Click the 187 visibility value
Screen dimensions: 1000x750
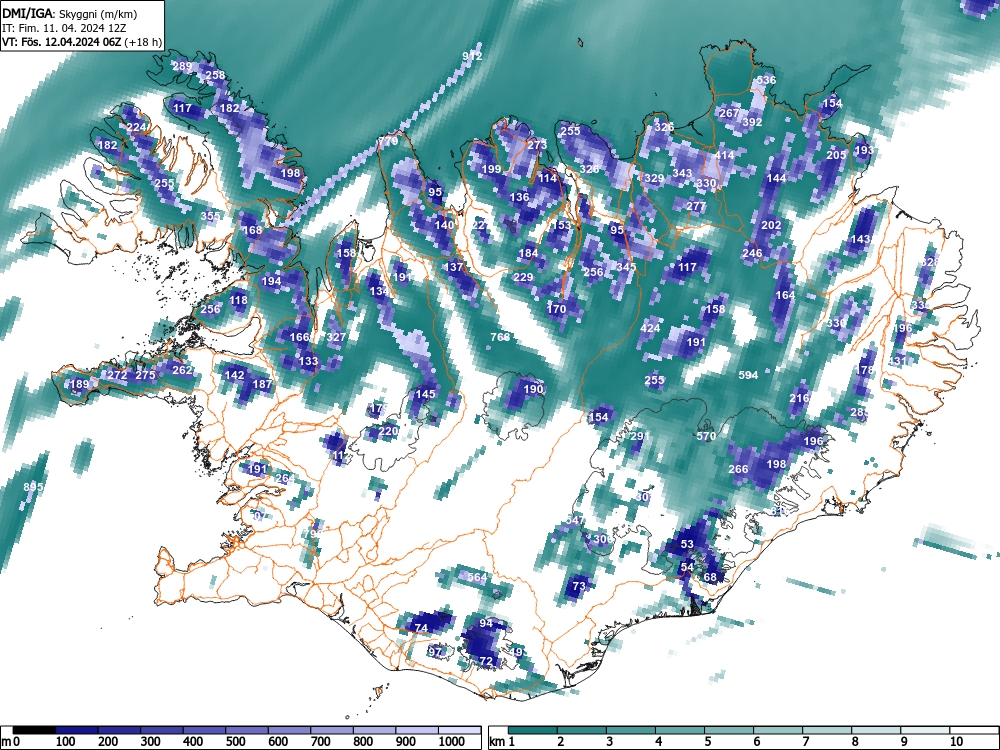tap(262, 385)
